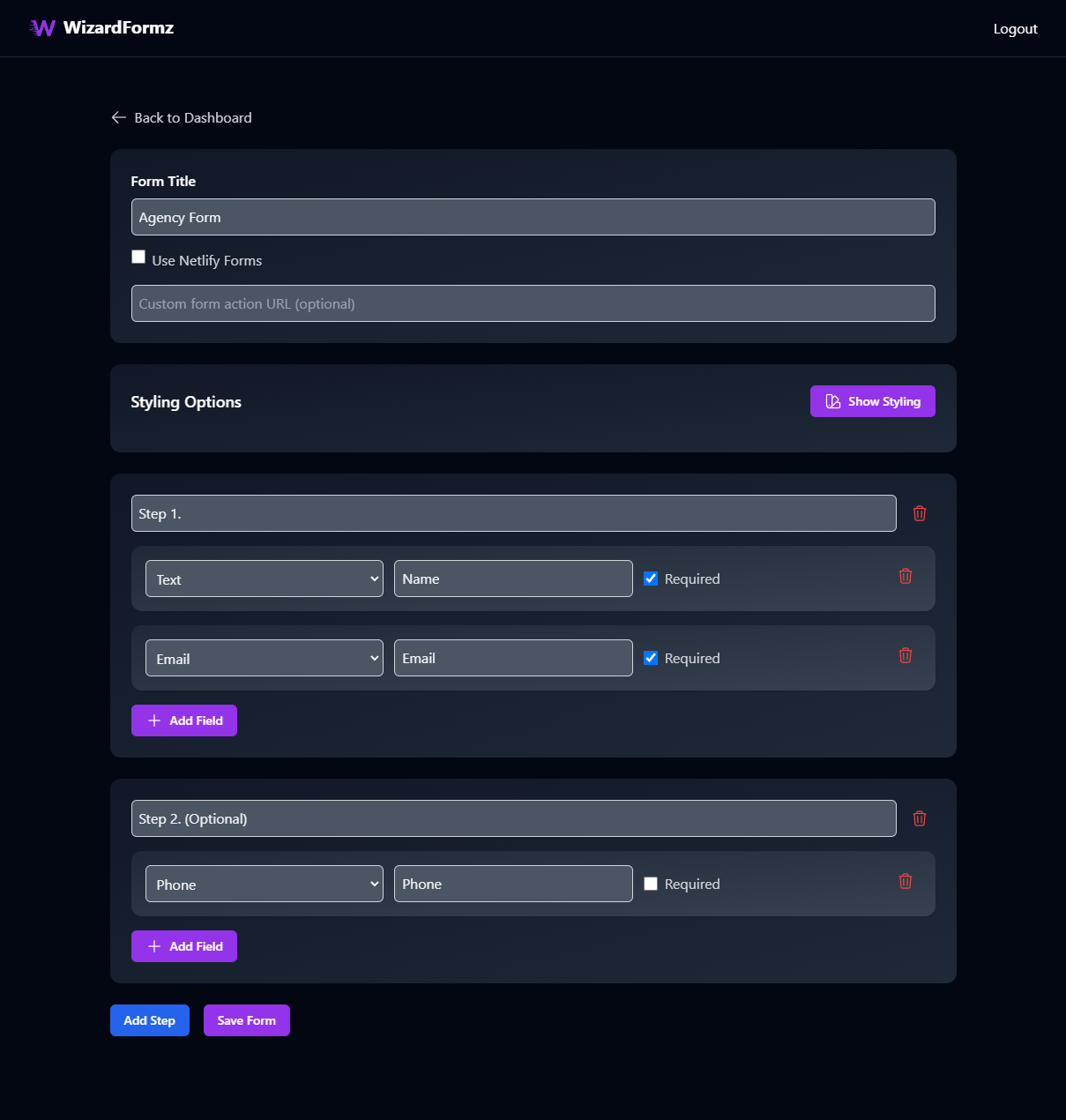This screenshot has width=1066, height=1120.
Task: Remove the Phone field with its trash icon
Action: 905,881
